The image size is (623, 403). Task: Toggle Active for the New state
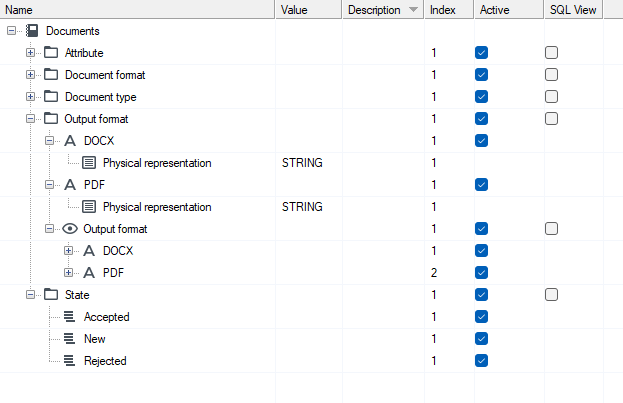click(481, 339)
